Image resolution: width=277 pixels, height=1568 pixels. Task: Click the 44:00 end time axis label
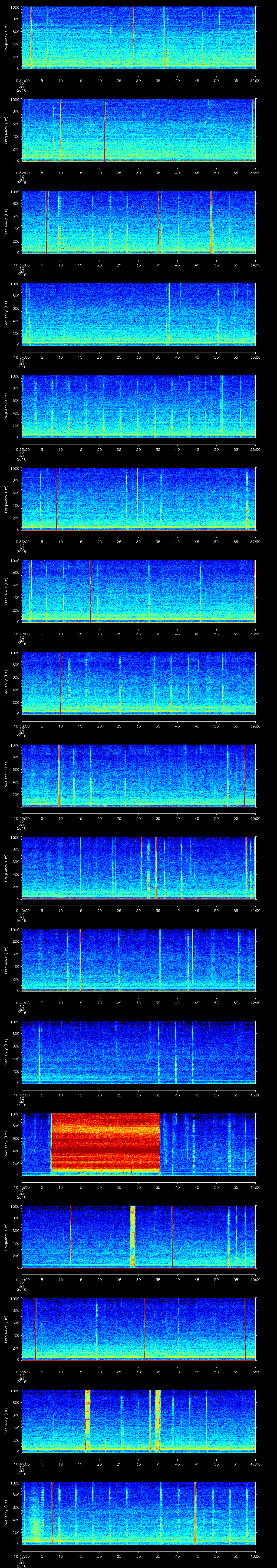point(255,1187)
